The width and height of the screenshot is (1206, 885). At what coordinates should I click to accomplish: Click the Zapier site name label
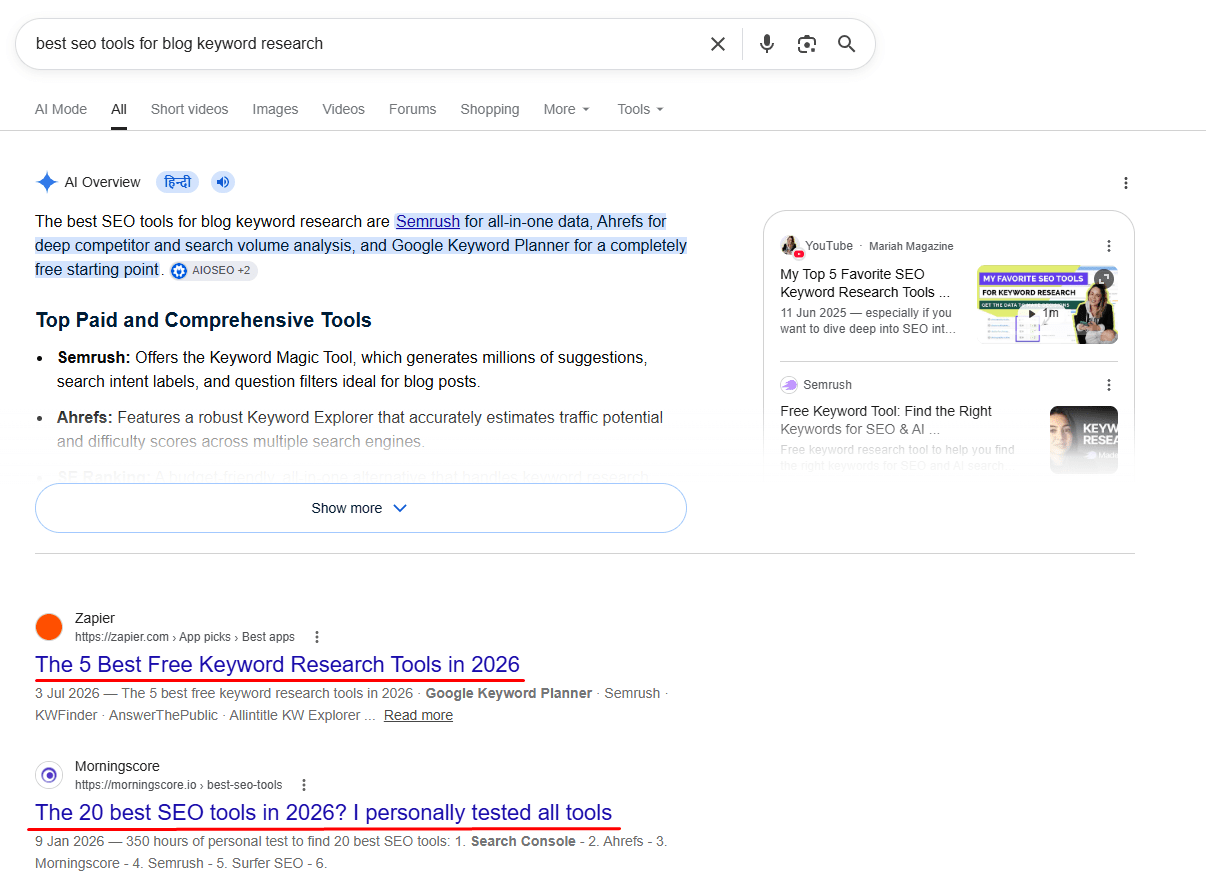coord(95,618)
